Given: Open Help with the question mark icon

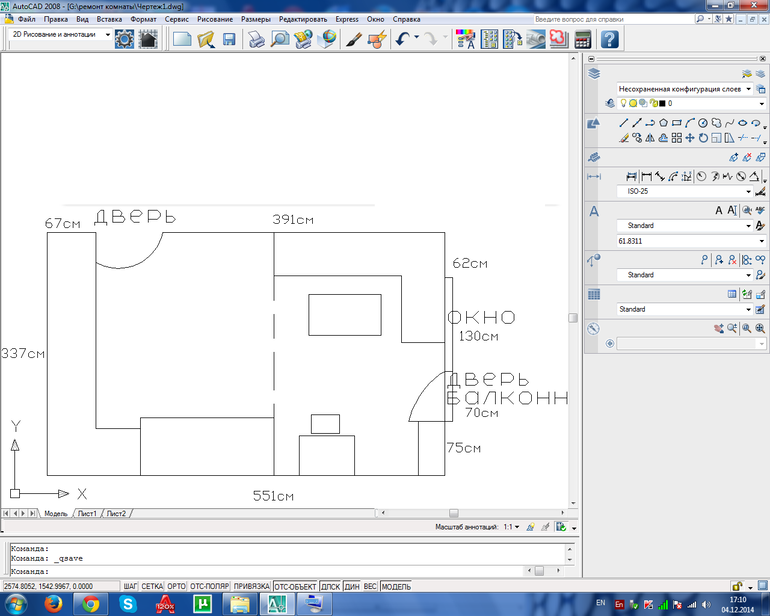Looking at the screenshot, I should pyautogui.click(x=609, y=39).
